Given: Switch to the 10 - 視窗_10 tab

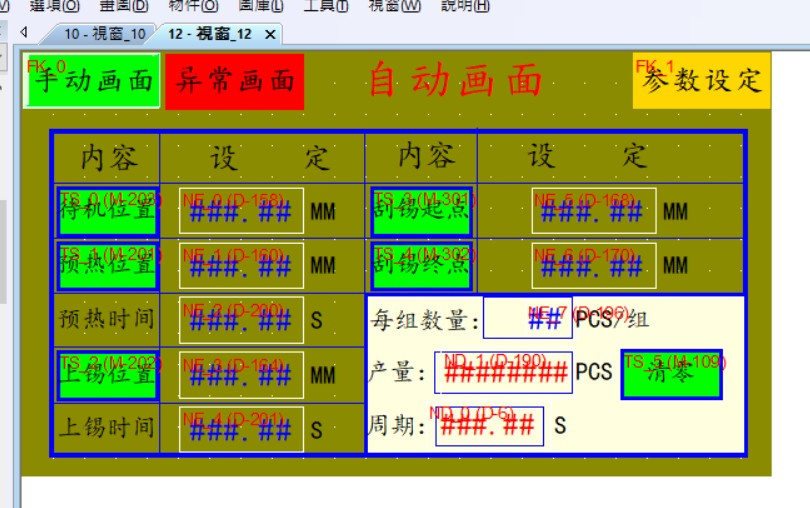Looking at the screenshot, I should [104, 34].
